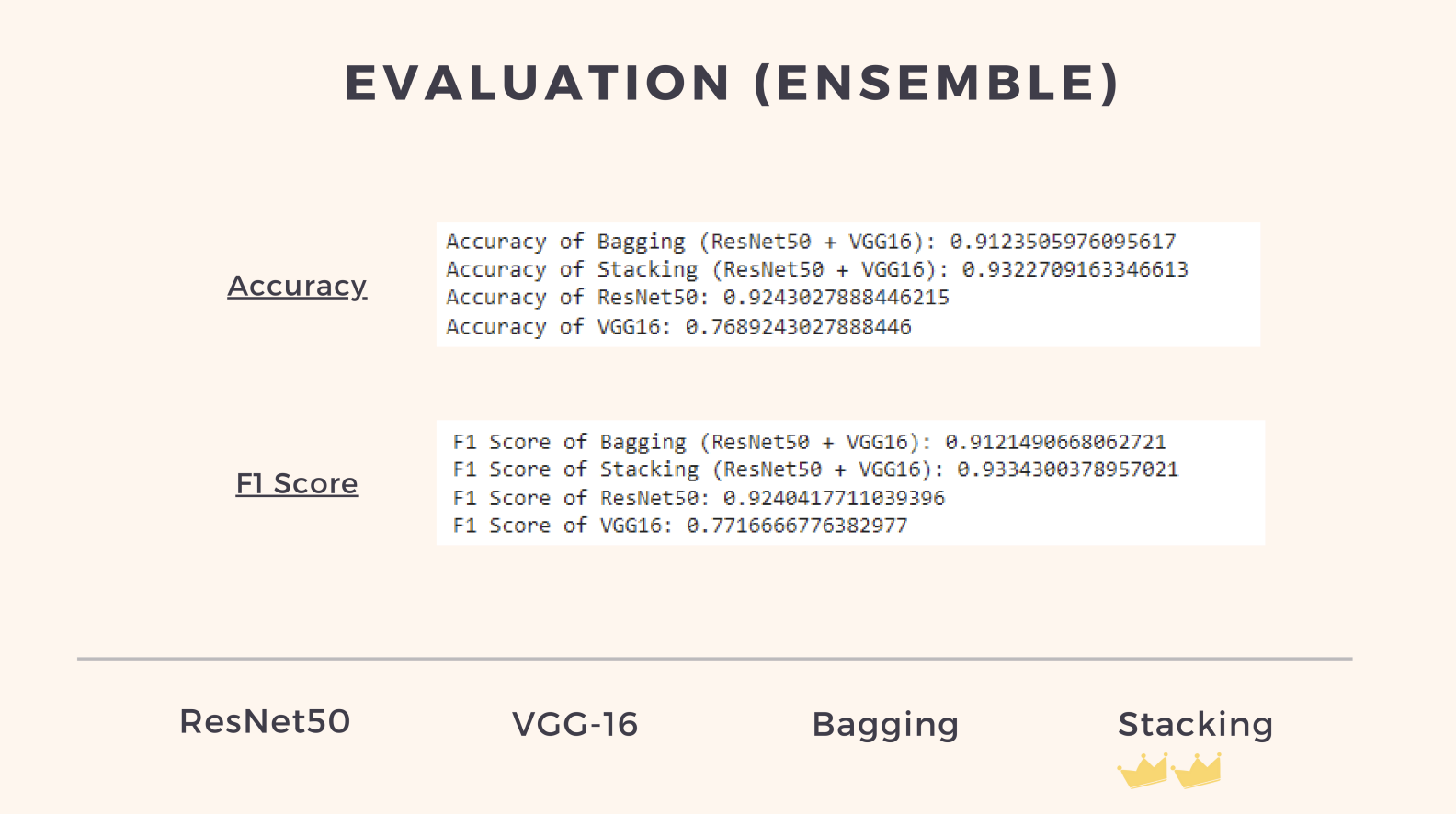Click the left gold crown icon
The height and width of the screenshot is (814, 1456).
point(1143,771)
